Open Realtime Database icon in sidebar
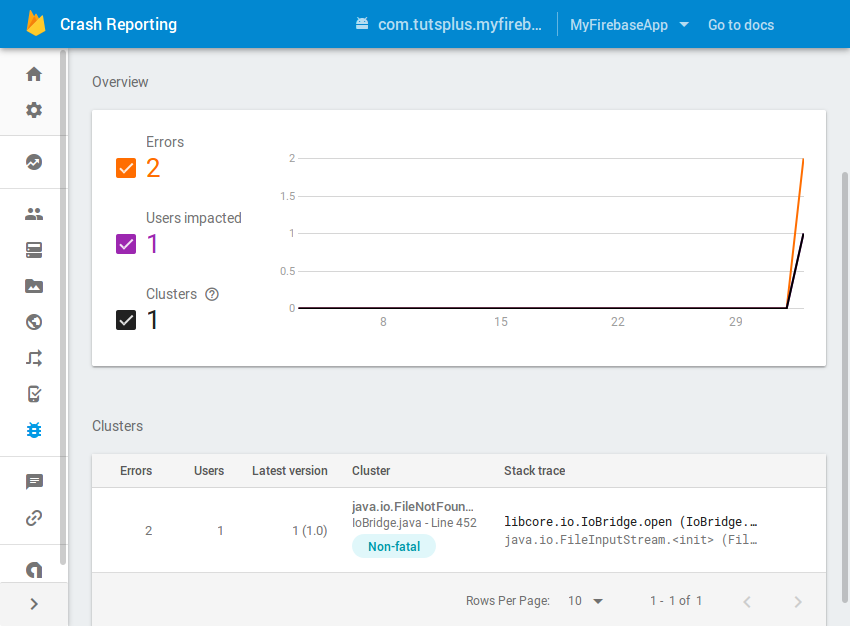Image resolution: width=850 pixels, height=626 pixels. [34, 250]
